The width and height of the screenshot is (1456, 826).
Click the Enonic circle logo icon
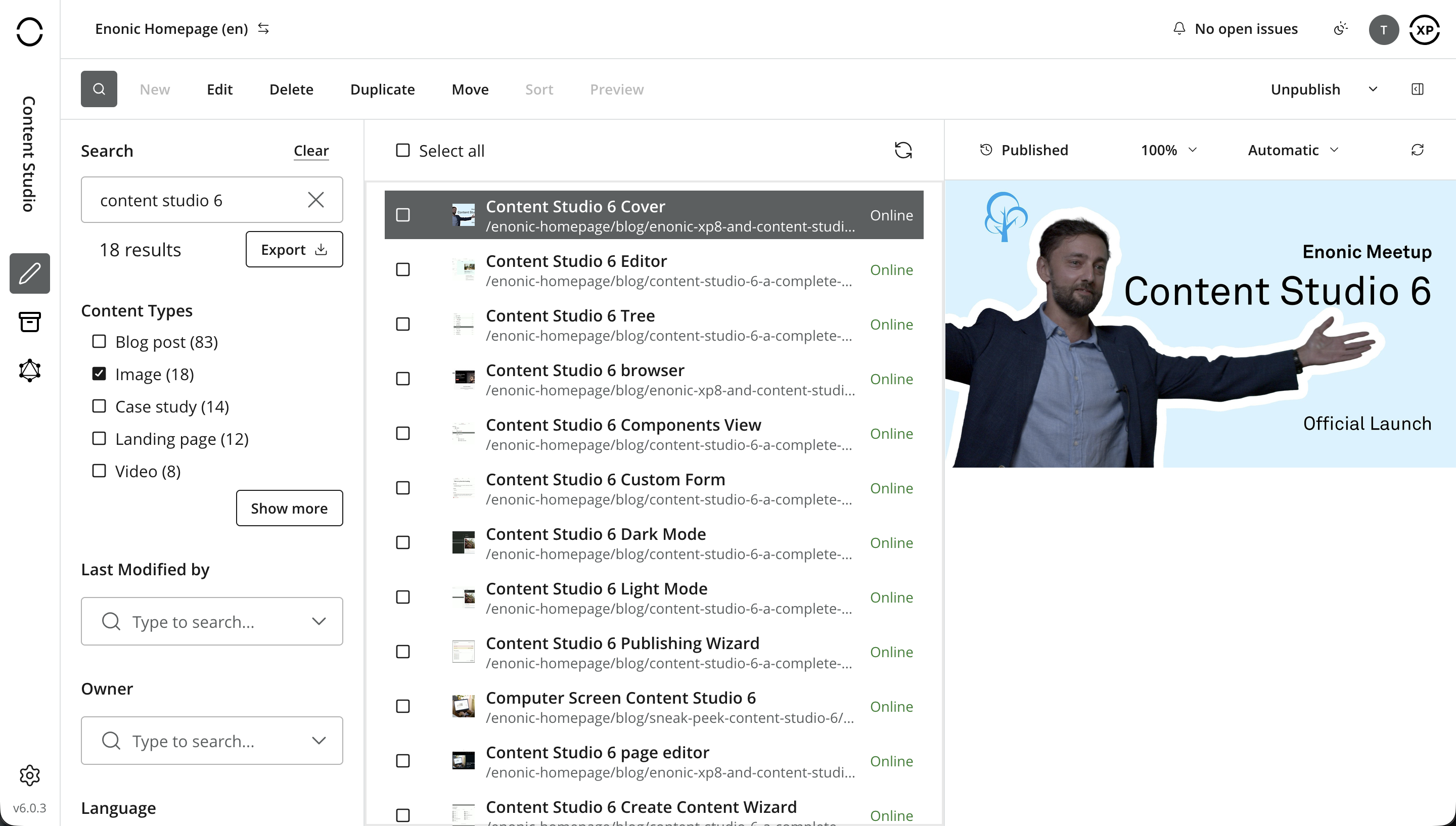[29, 31]
